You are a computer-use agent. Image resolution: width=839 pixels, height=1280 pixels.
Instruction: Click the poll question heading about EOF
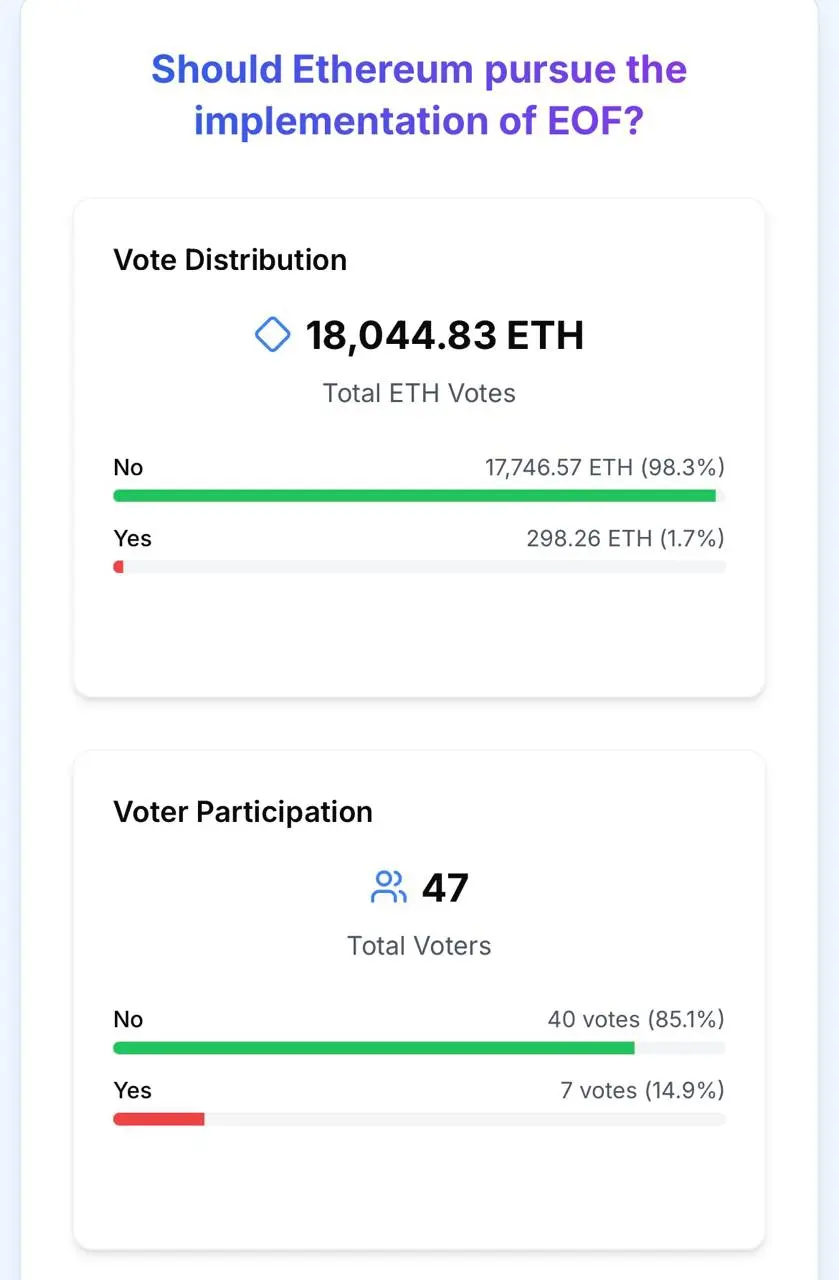[x=419, y=95]
